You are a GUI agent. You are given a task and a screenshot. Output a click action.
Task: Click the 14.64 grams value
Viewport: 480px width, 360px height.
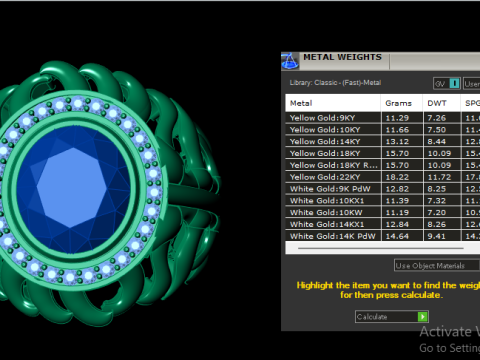[x=397, y=236]
